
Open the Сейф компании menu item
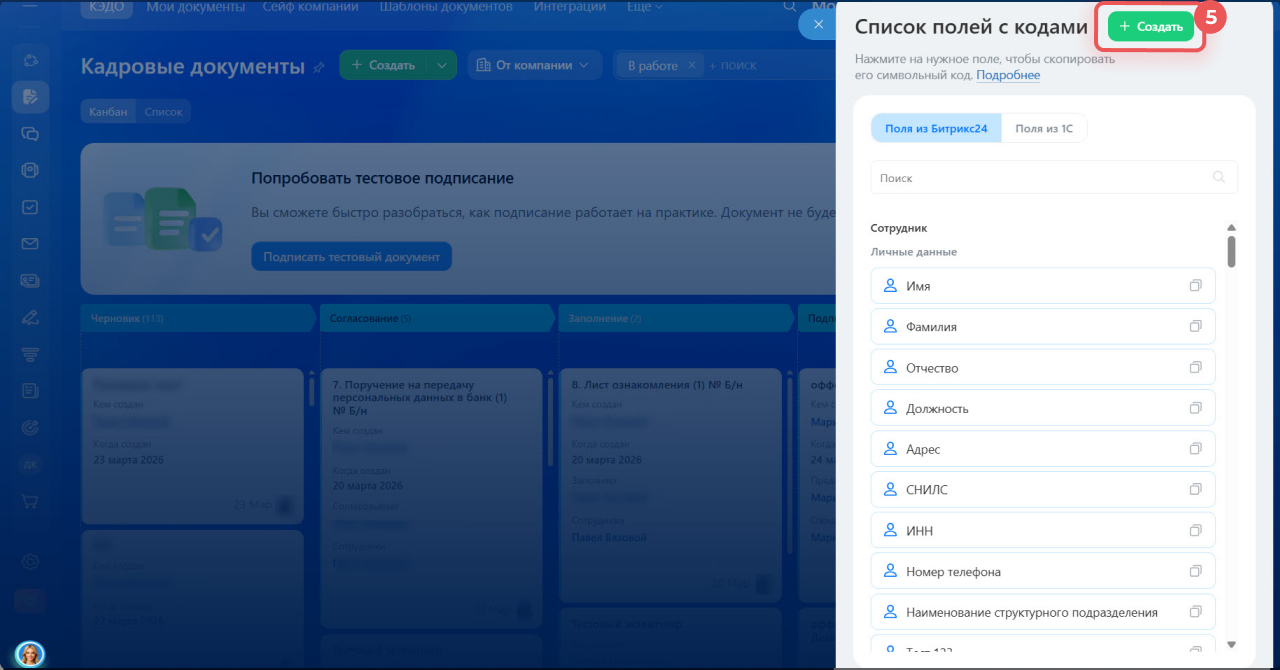tap(310, 7)
